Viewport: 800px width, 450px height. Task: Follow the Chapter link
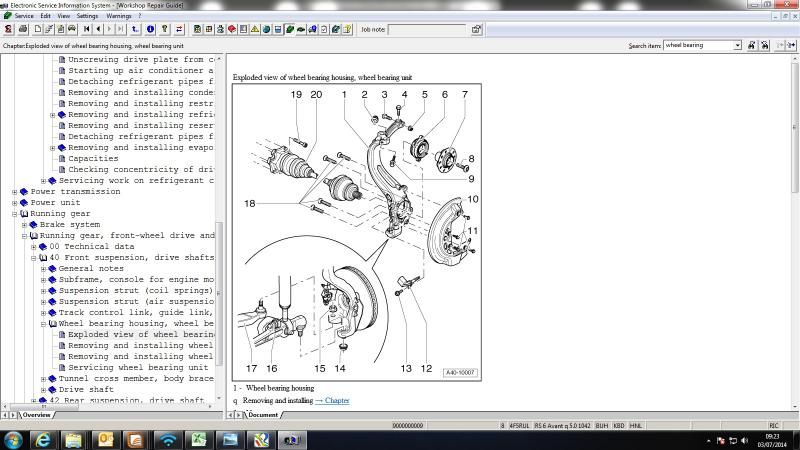(x=337, y=401)
